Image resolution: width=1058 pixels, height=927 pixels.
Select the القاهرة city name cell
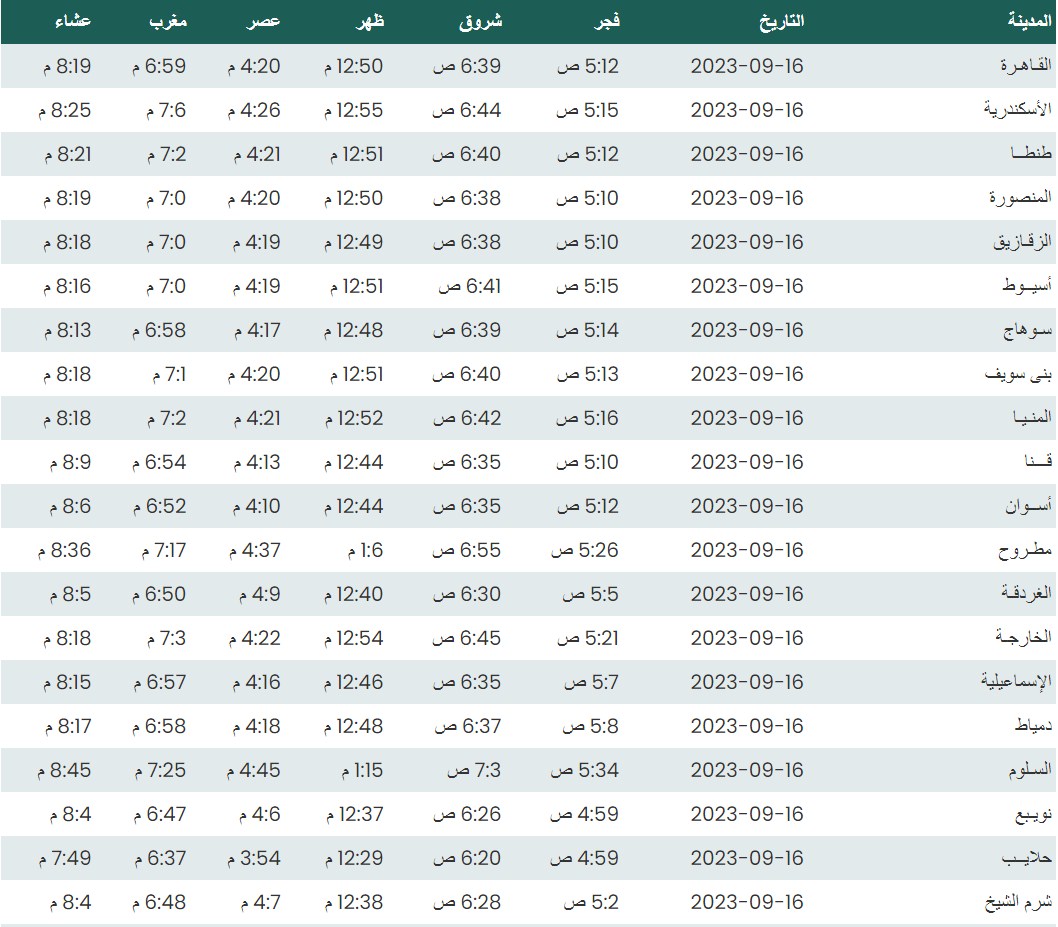click(x=1026, y=66)
